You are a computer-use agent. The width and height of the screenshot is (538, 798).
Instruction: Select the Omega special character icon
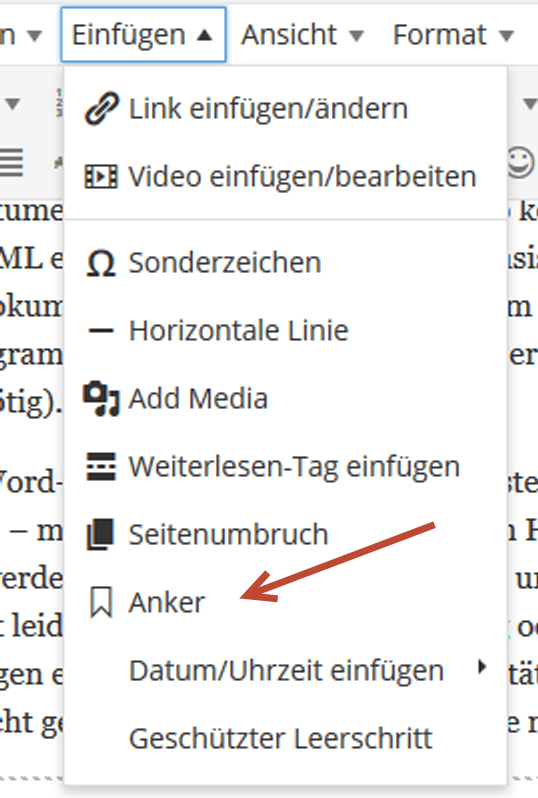[101, 263]
